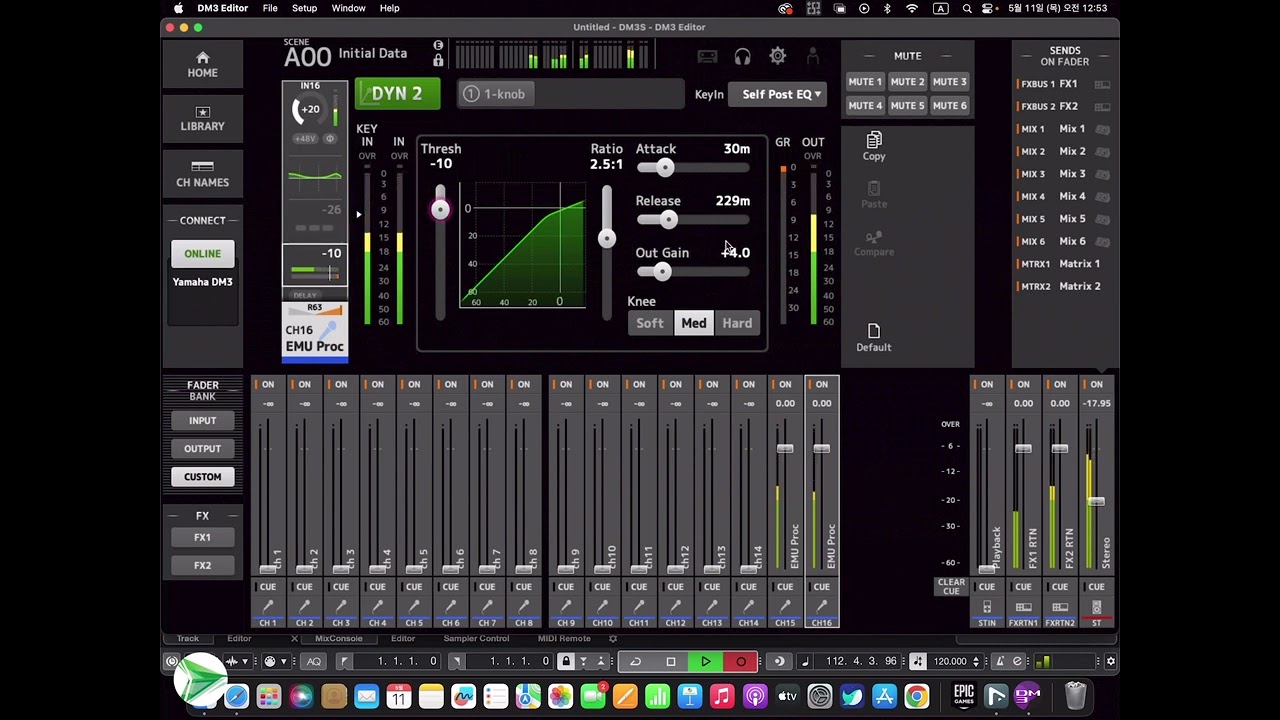Click the Thresh slider handle

tap(440, 208)
